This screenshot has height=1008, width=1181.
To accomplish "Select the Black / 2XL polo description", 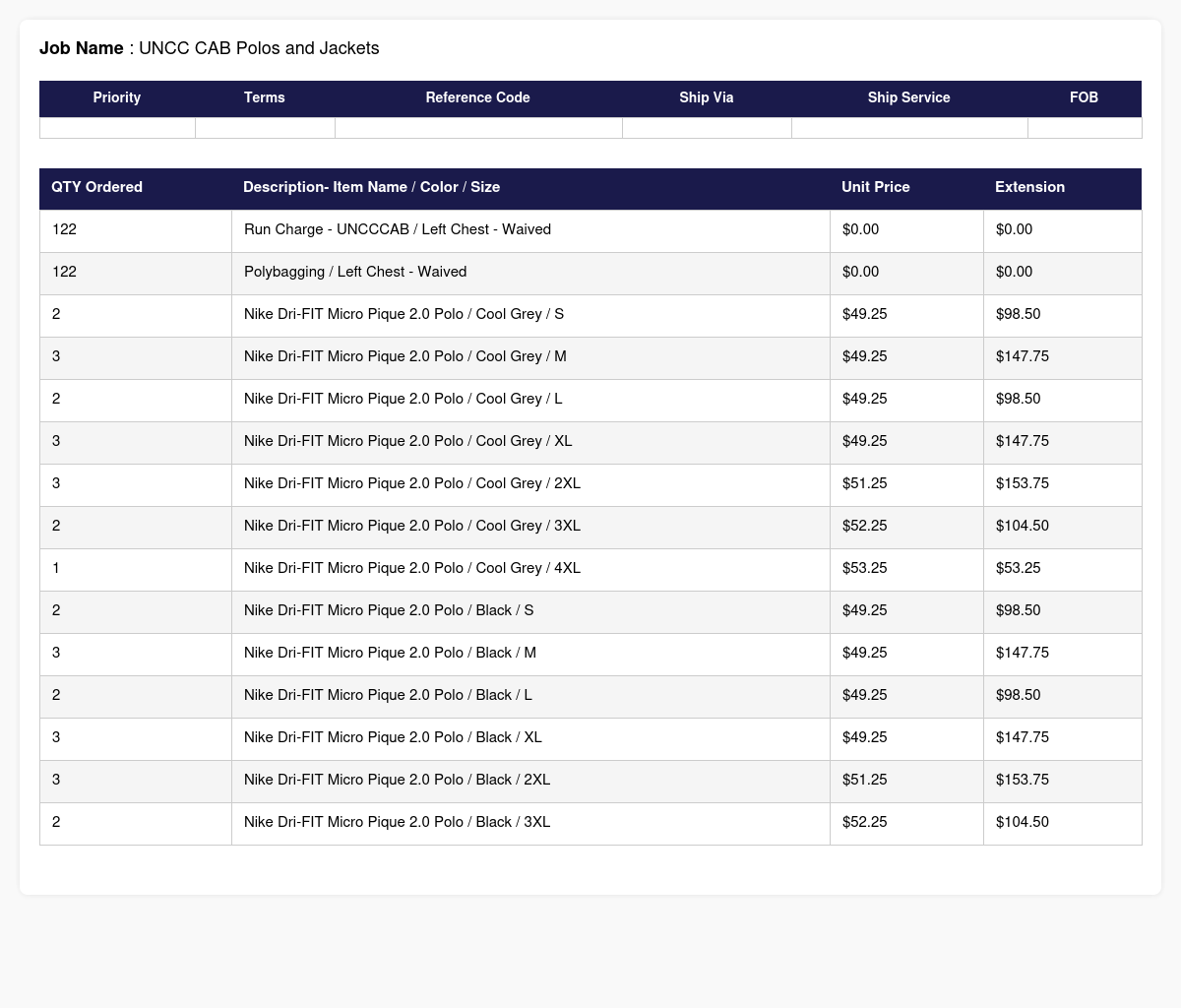I will (x=397, y=780).
